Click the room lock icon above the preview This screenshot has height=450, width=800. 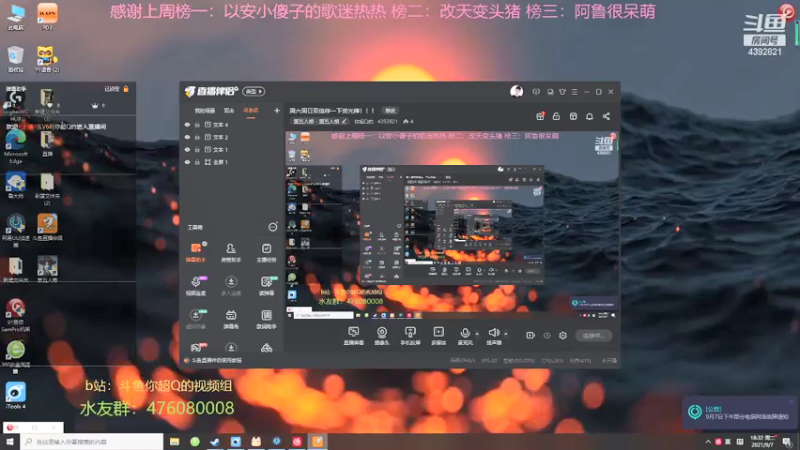[556, 116]
